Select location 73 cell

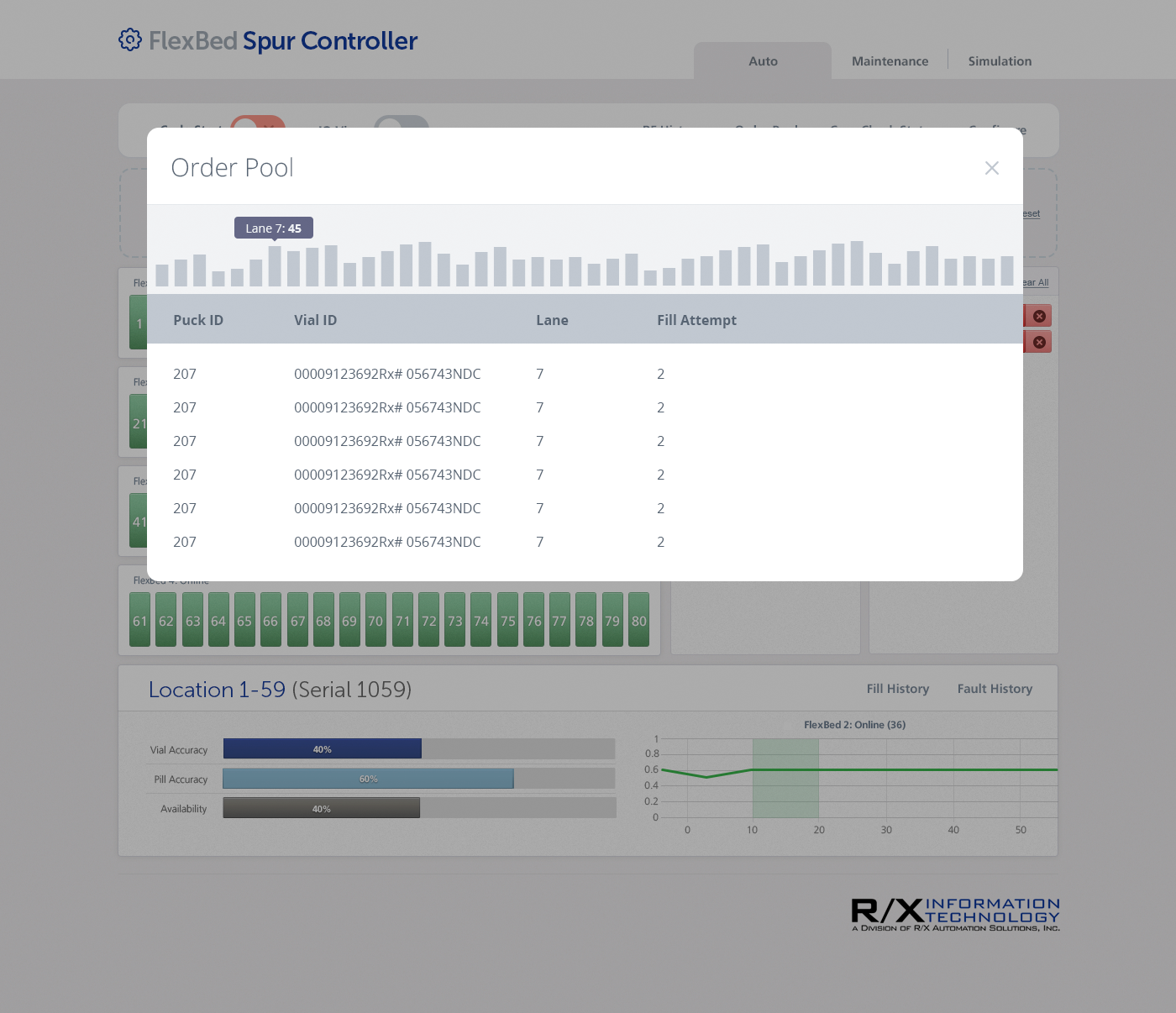tap(454, 620)
